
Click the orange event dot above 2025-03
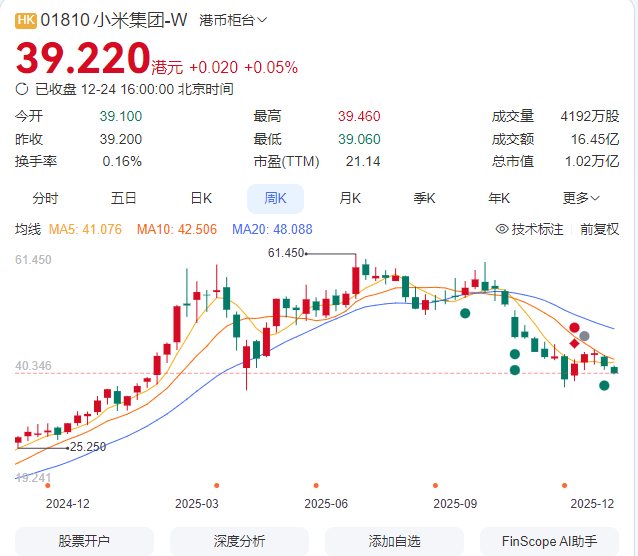tap(216, 485)
